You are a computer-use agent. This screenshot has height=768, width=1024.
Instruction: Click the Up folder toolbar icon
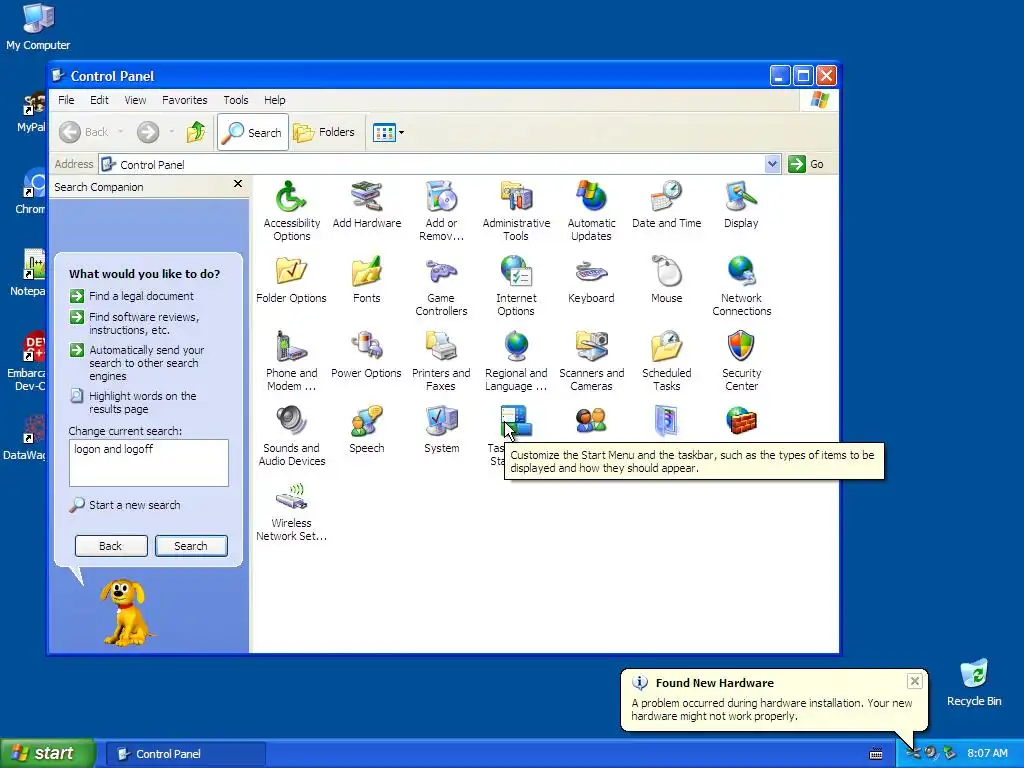[195, 132]
